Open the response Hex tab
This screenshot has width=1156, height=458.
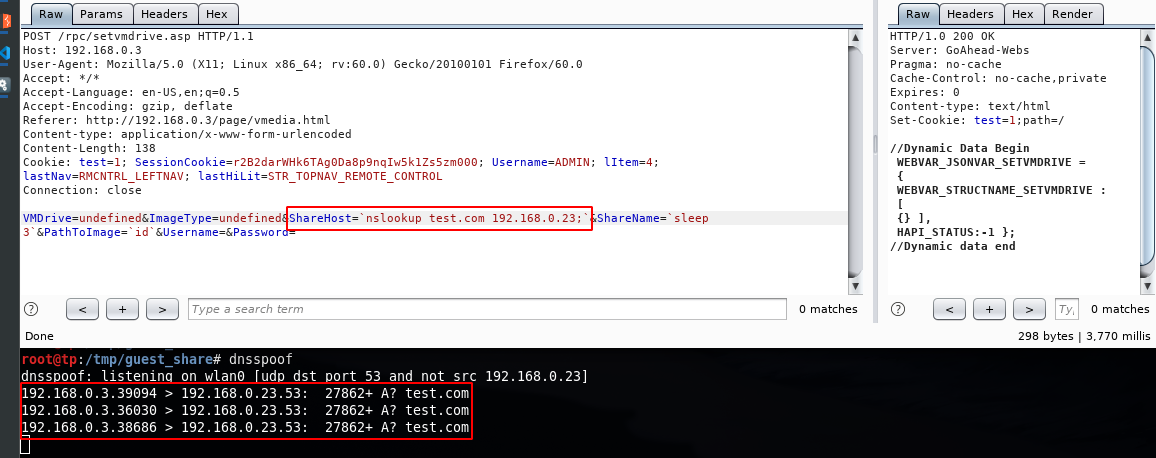(x=1023, y=14)
